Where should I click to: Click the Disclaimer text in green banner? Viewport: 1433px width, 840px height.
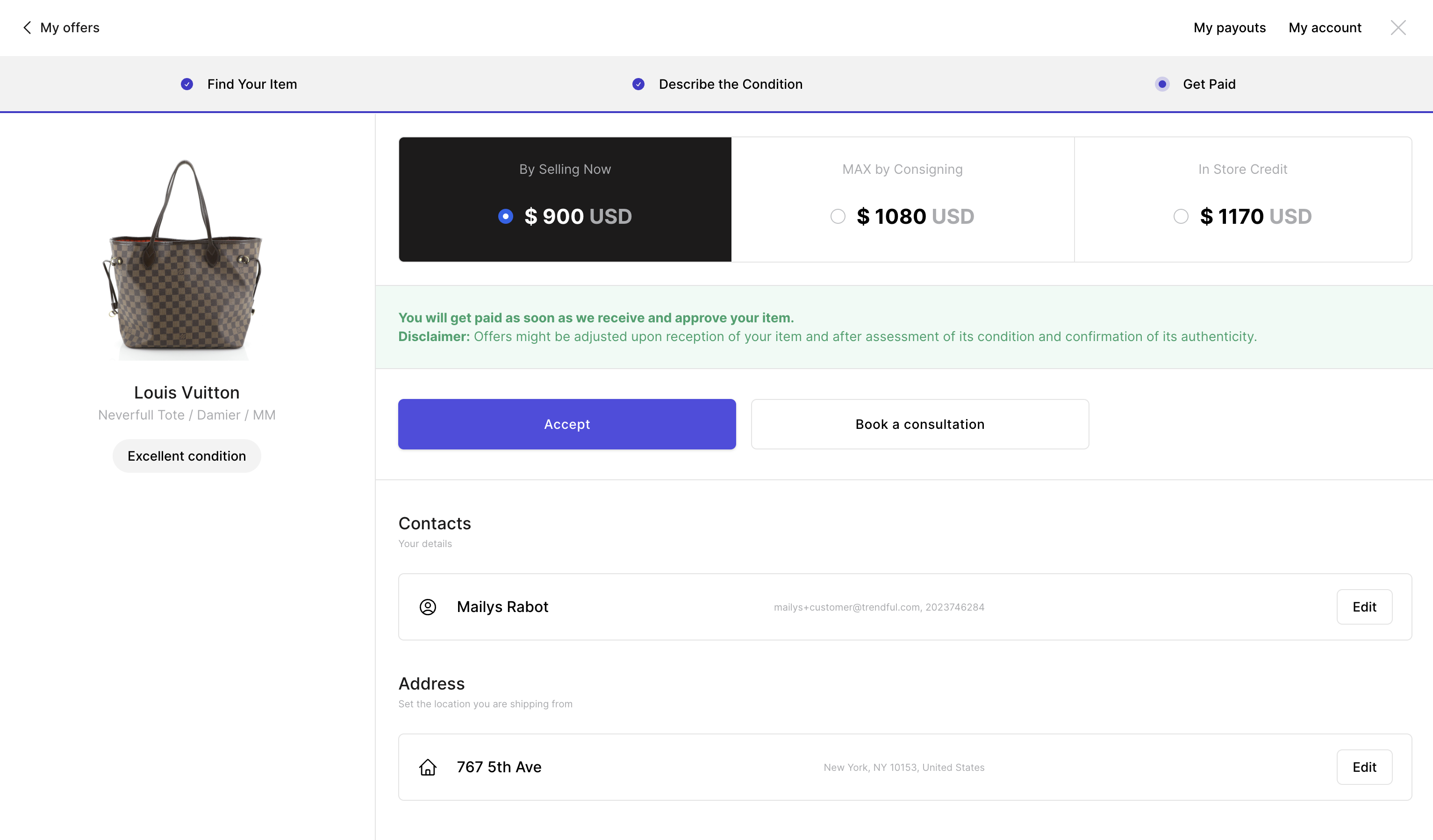[827, 336]
